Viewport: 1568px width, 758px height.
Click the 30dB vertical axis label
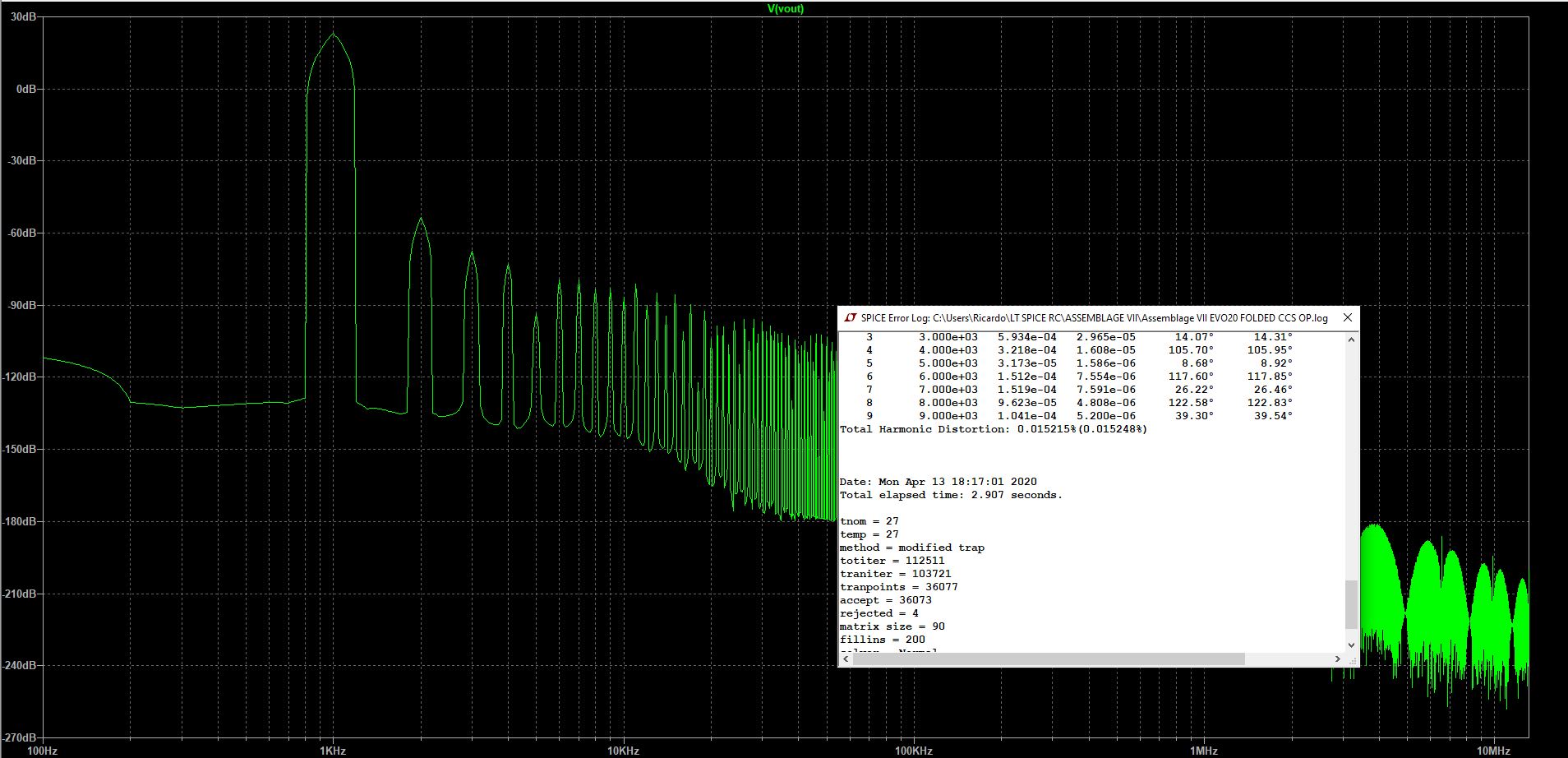pyautogui.click(x=24, y=16)
